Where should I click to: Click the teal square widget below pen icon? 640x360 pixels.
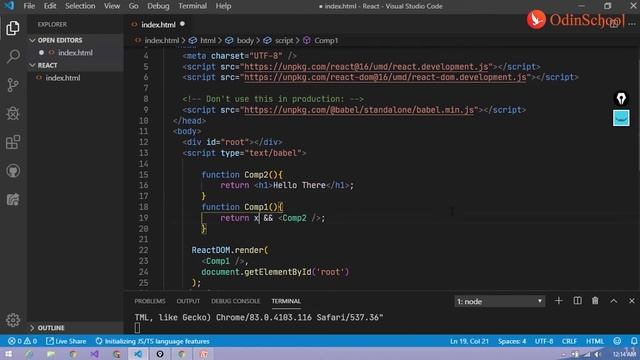click(621, 118)
